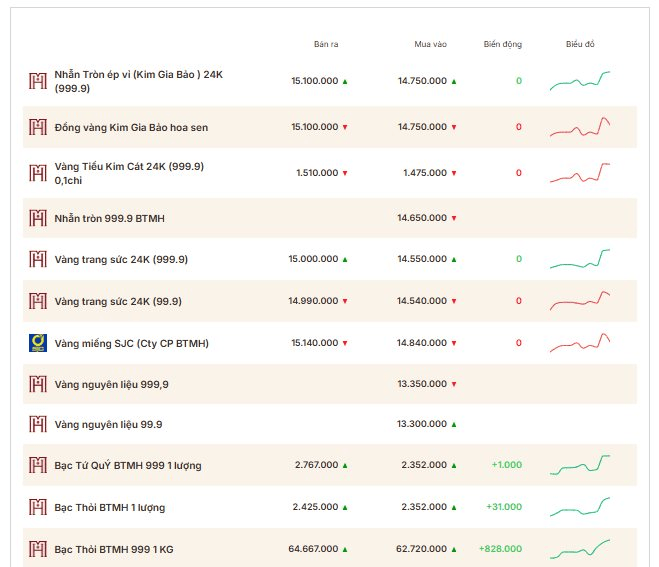Select the Biểu đồ column header
The image size is (659, 567).
580,44
